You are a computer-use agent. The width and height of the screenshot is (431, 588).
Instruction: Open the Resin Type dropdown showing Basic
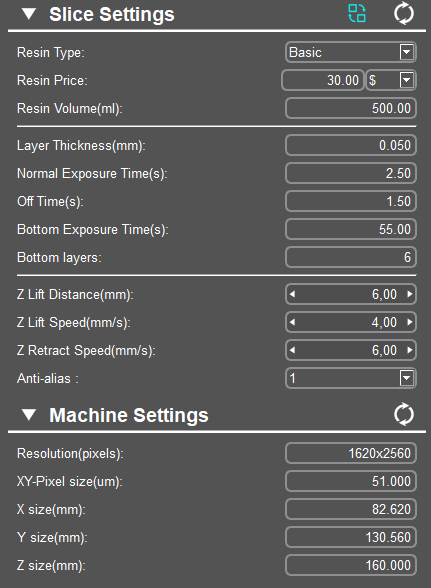351,52
